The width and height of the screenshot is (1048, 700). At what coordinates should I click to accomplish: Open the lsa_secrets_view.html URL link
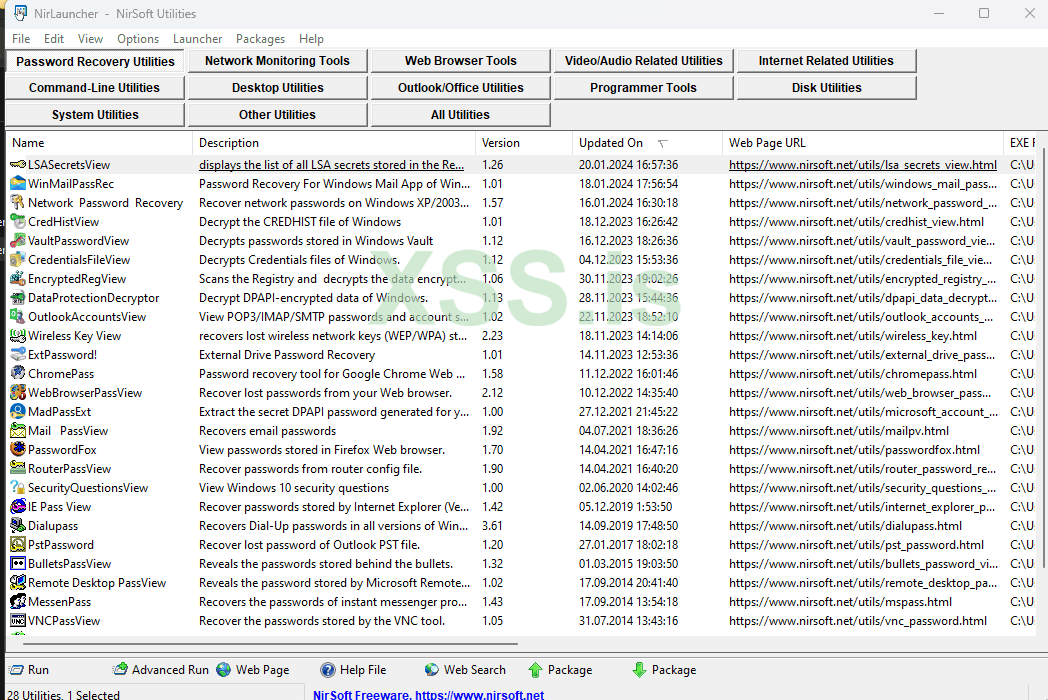(x=862, y=164)
